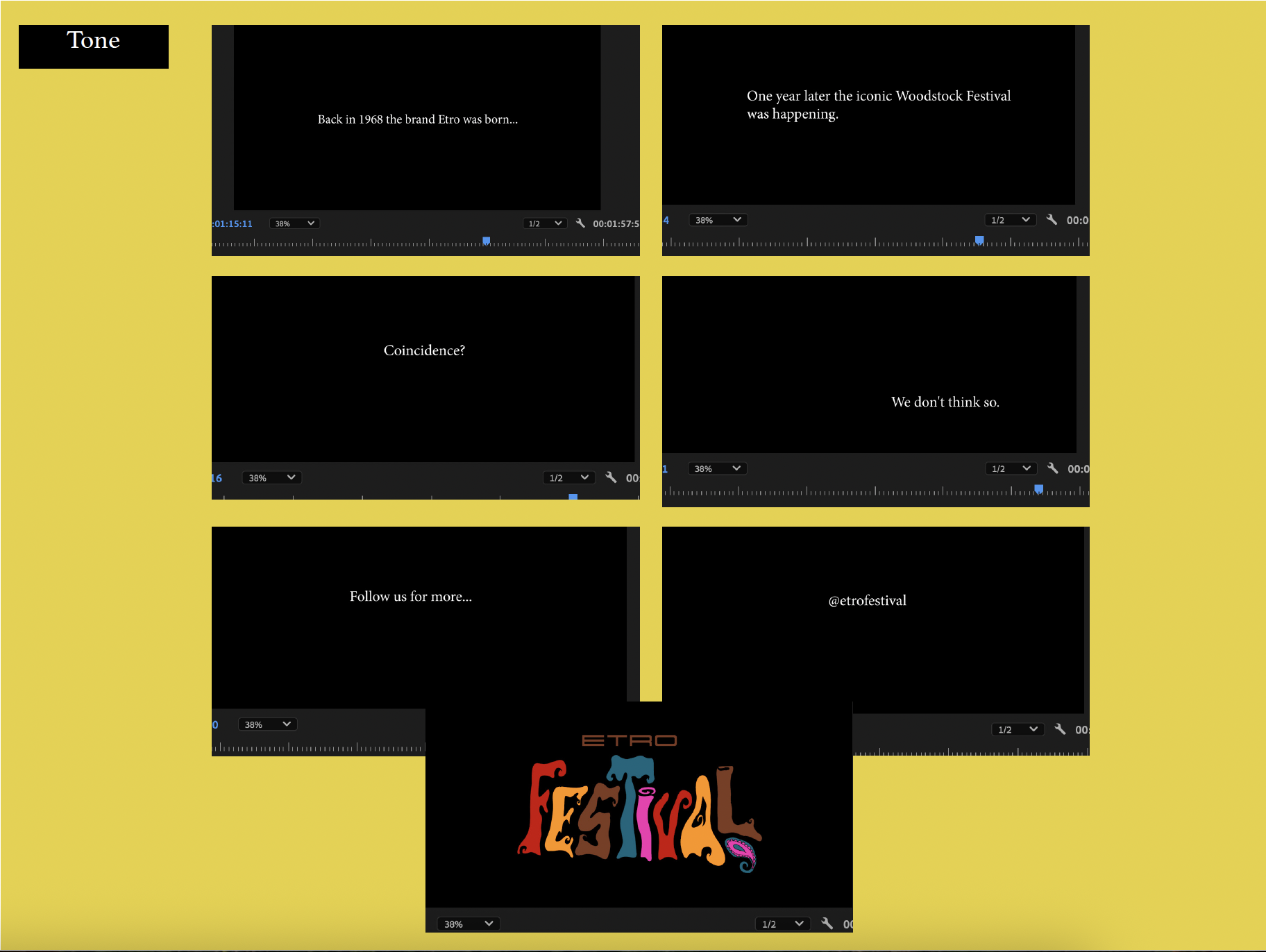Click the wrench icon under 'We don't think so.'
Screen dimensions: 1266x952
[x=1053, y=468]
